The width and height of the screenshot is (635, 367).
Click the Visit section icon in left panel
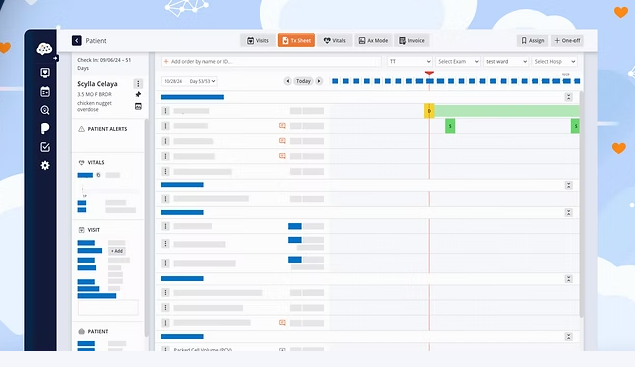[x=81, y=230]
